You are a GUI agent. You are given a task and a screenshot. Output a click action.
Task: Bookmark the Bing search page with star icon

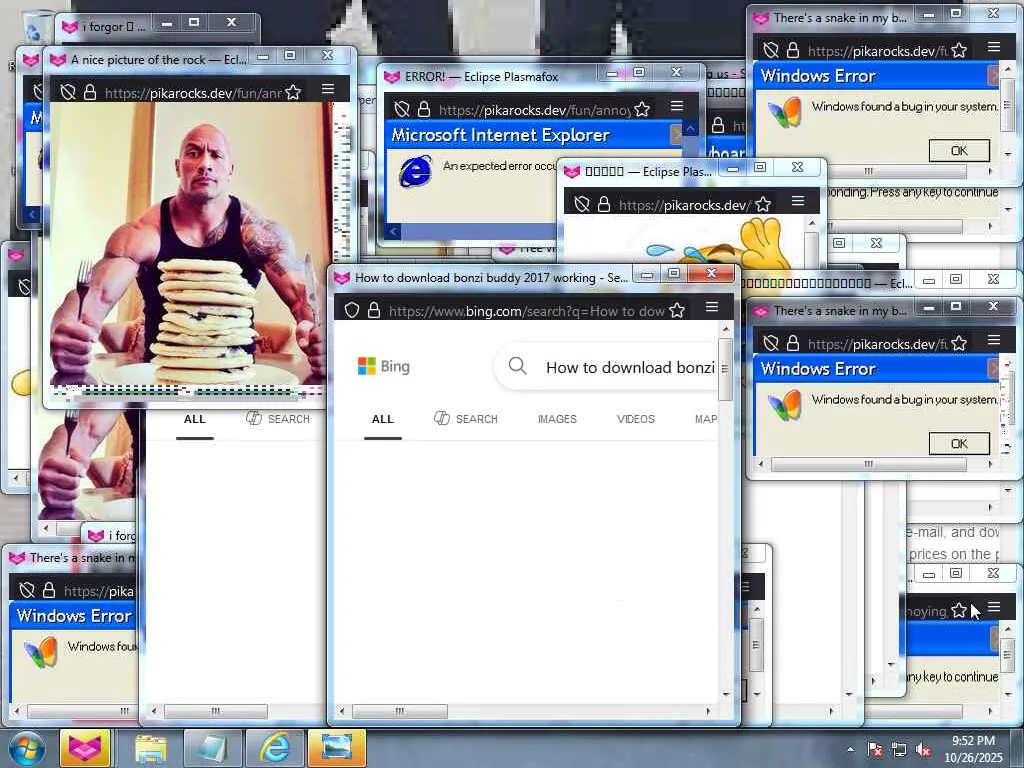(x=677, y=310)
